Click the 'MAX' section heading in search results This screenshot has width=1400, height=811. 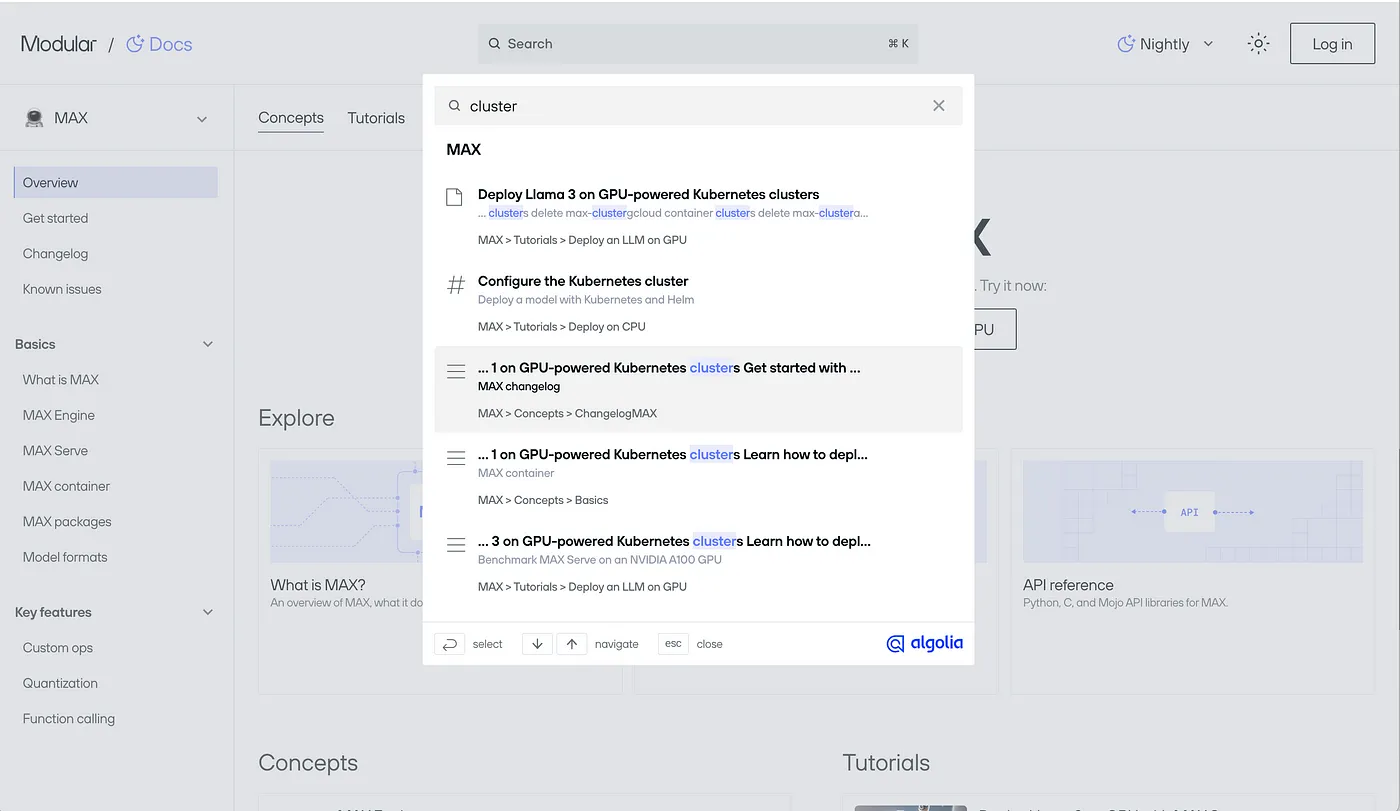coord(464,150)
